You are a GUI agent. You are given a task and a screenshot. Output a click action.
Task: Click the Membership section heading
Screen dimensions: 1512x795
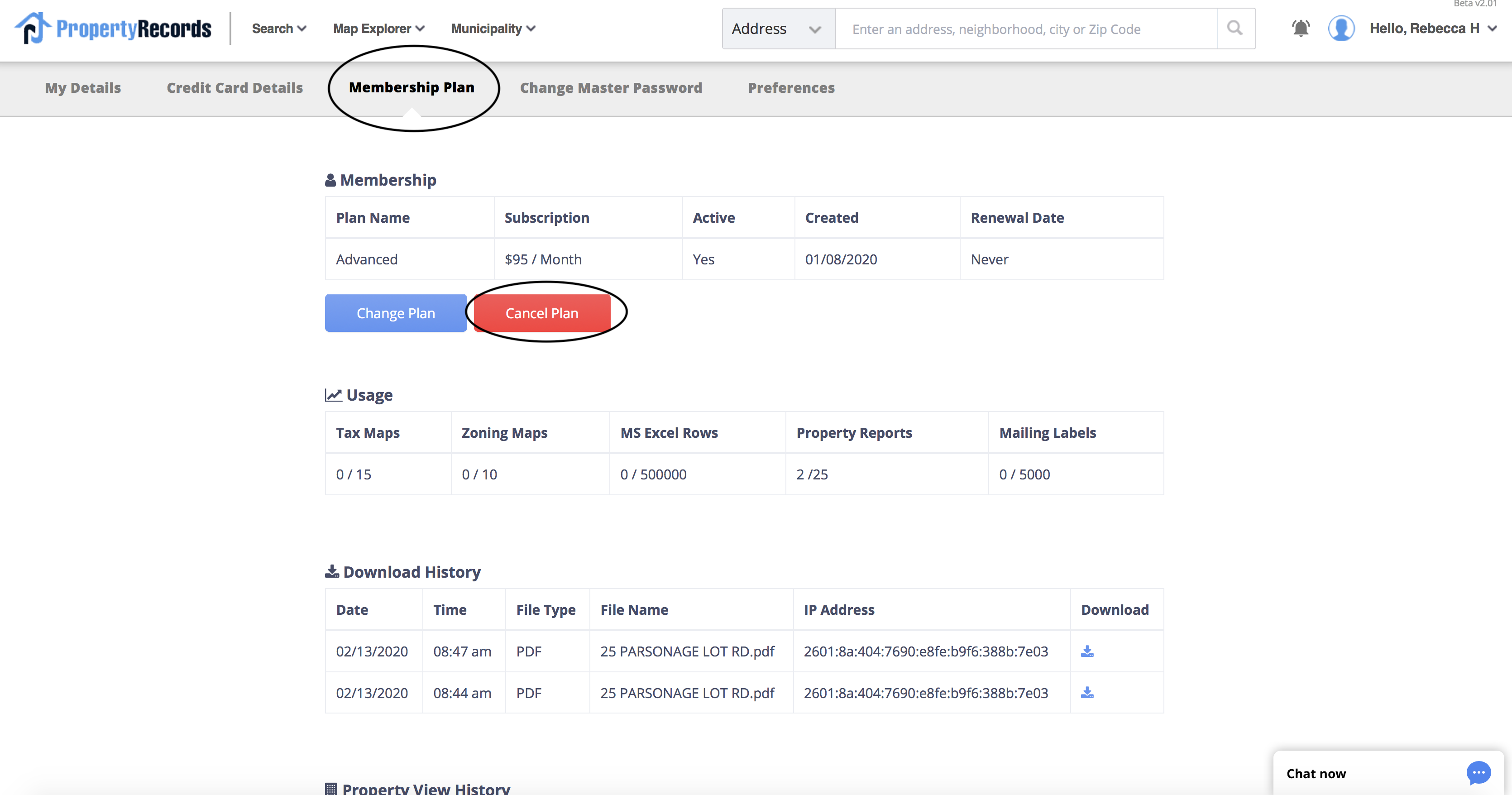(381, 180)
